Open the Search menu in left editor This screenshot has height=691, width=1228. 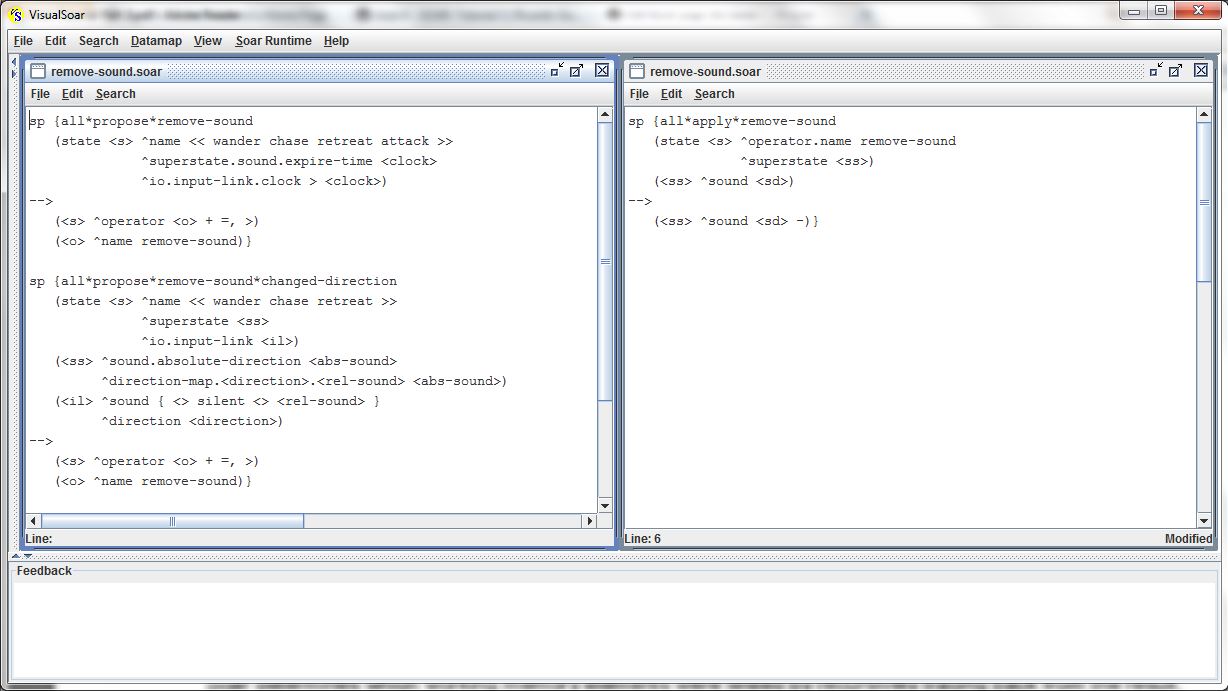coord(115,94)
